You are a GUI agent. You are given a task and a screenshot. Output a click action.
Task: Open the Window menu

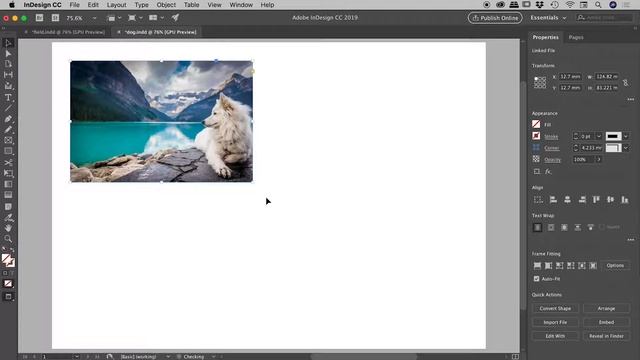[x=241, y=5]
